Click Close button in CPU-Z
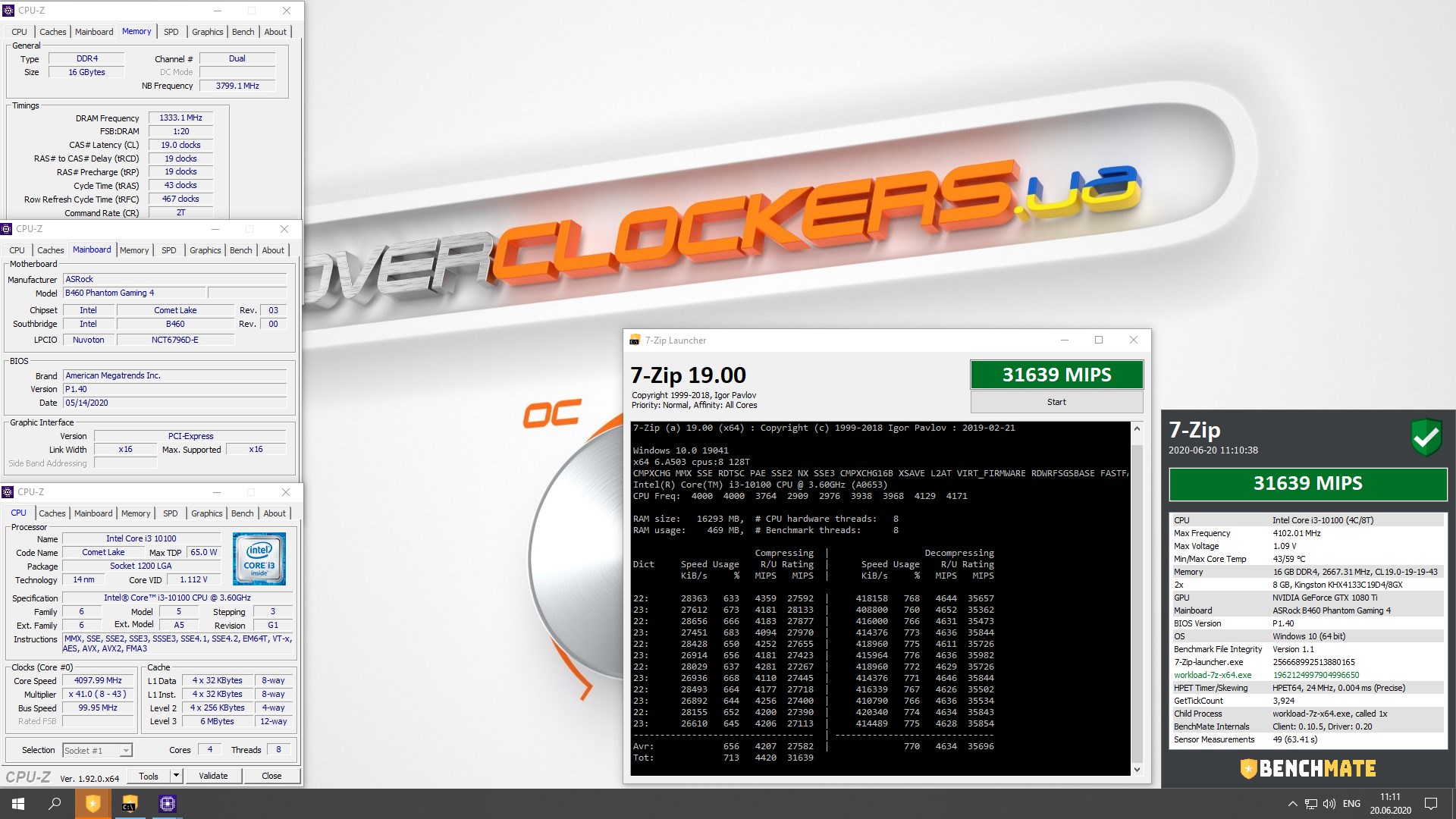The image size is (1456, 819). coord(271,776)
